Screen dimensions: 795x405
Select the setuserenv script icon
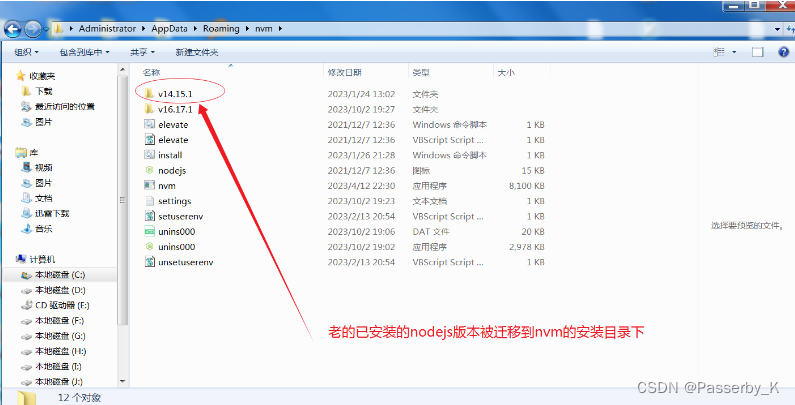pyautogui.click(x=149, y=216)
